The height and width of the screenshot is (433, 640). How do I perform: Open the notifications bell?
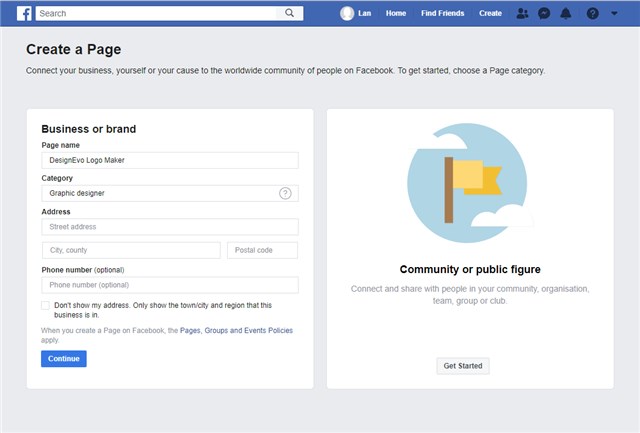click(566, 13)
